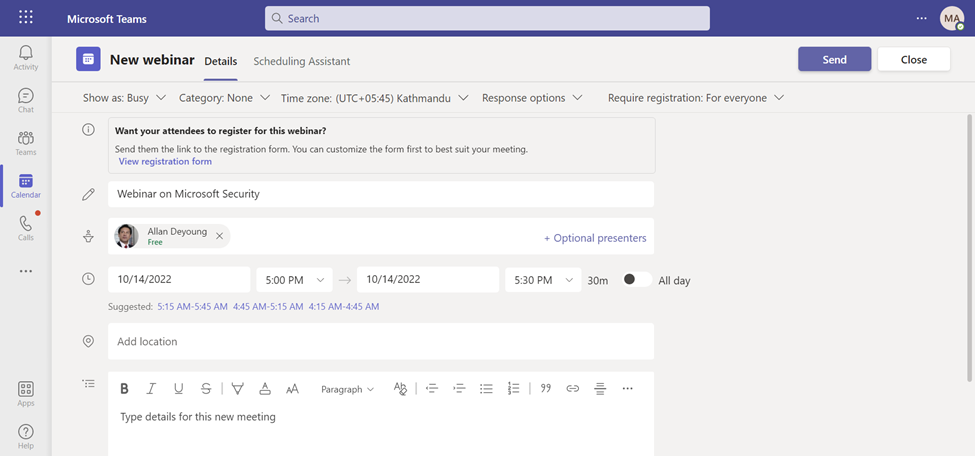The height and width of the screenshot is (456, 975).
Task: Open the Calendar view in sidebar
Action: point(26,186)
